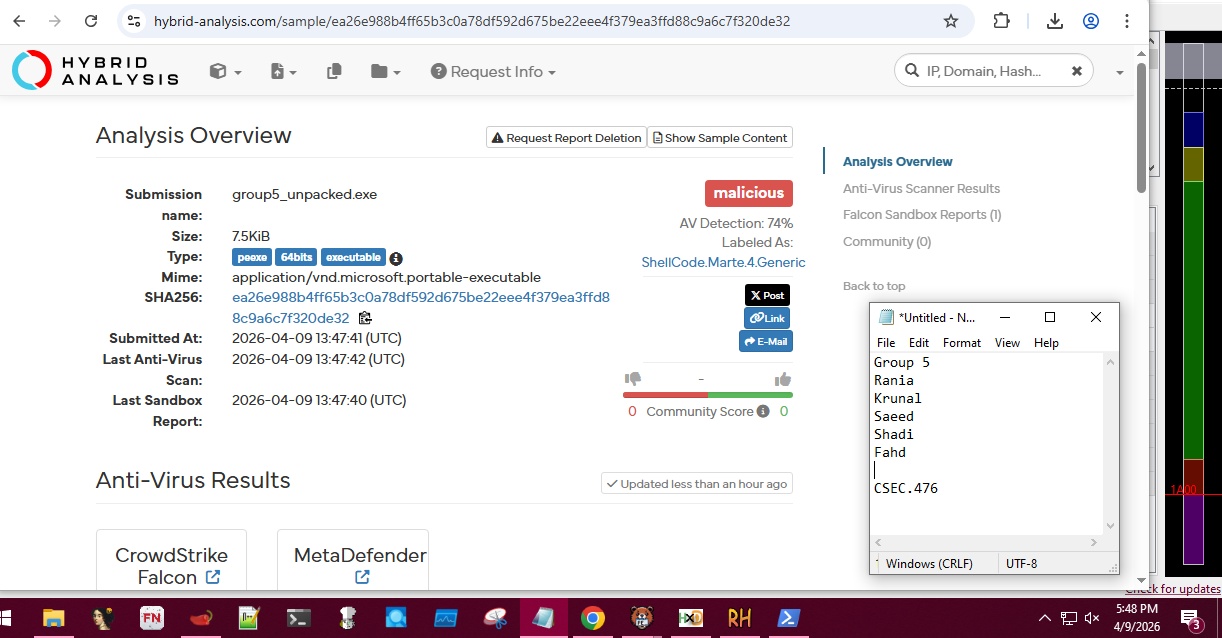Screen dimensions: 1222x638
Task: Click the info icon next to executable tag
Action: (x=396, y=258)
